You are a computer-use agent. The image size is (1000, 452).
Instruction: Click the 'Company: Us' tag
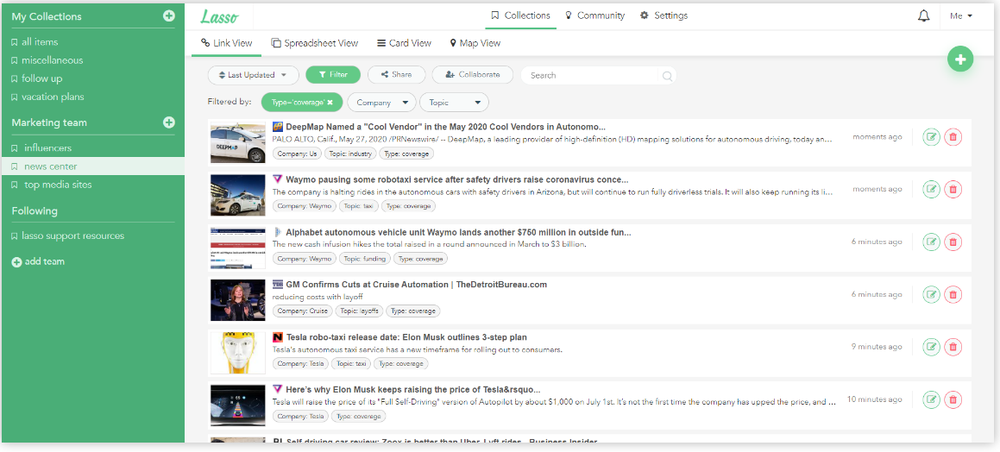click(297, 154)
